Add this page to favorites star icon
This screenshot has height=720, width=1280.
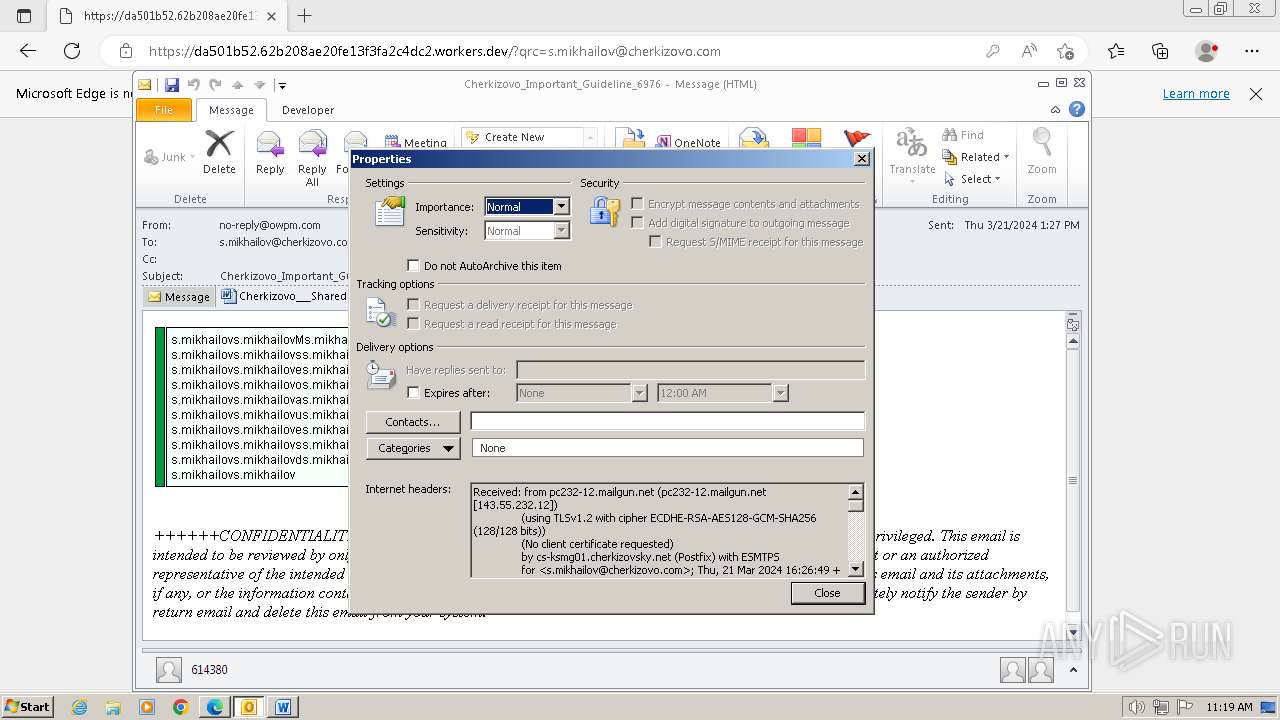(1065, 51)
